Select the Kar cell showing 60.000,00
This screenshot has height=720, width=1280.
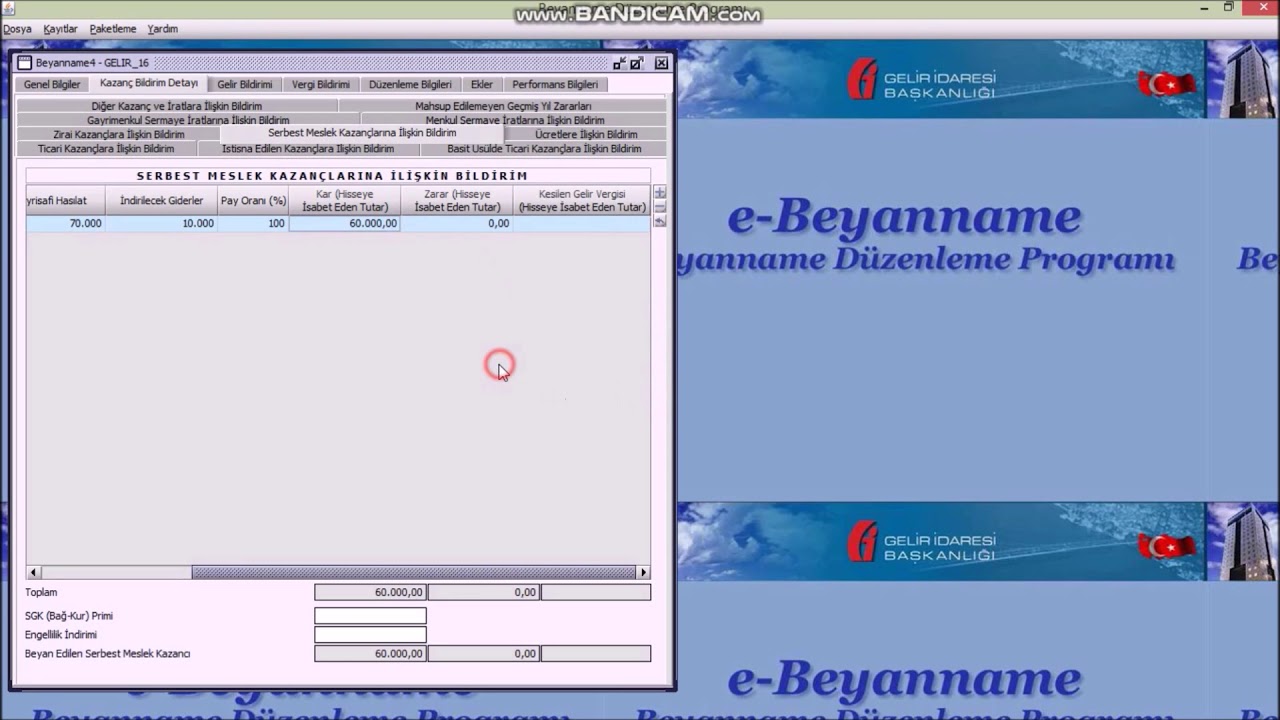click(x=345, y=224)
